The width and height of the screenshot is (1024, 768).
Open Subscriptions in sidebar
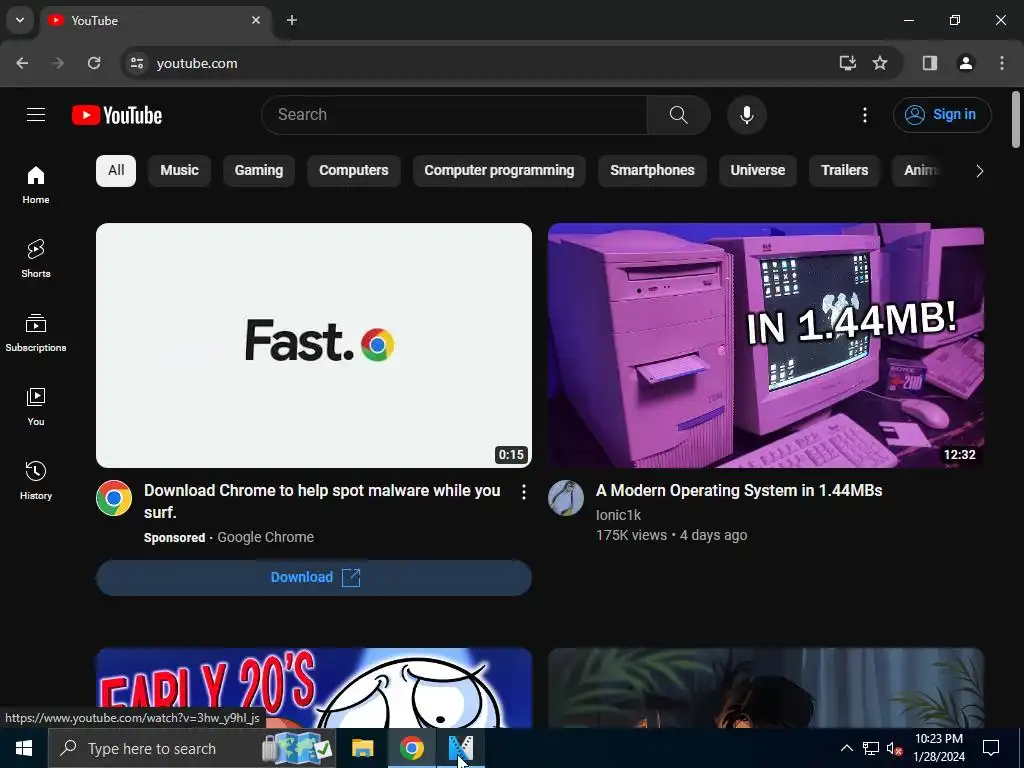click(x=36, y=332)
